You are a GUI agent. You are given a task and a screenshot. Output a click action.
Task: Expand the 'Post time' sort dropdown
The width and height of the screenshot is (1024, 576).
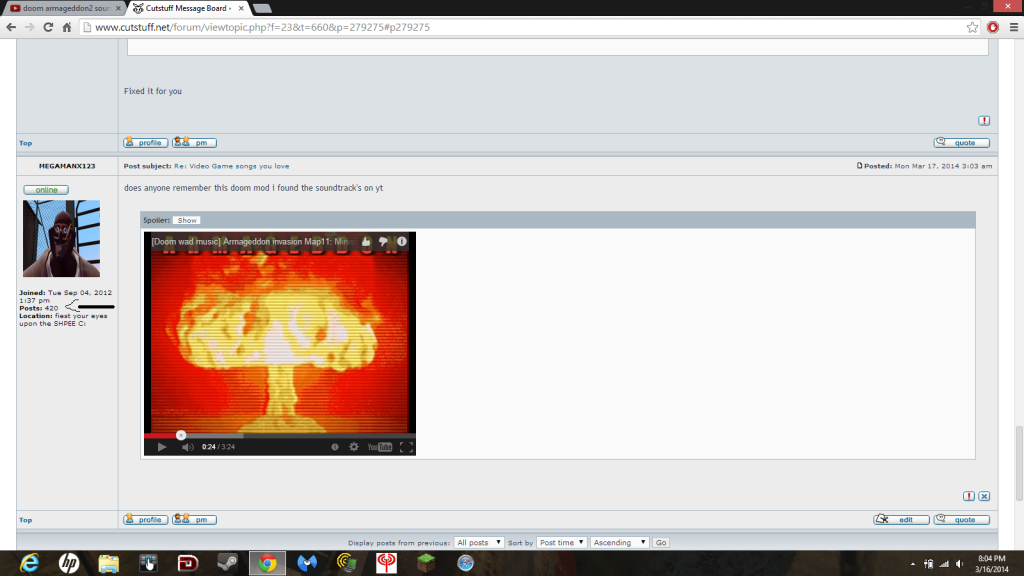(x=560, y=542)
